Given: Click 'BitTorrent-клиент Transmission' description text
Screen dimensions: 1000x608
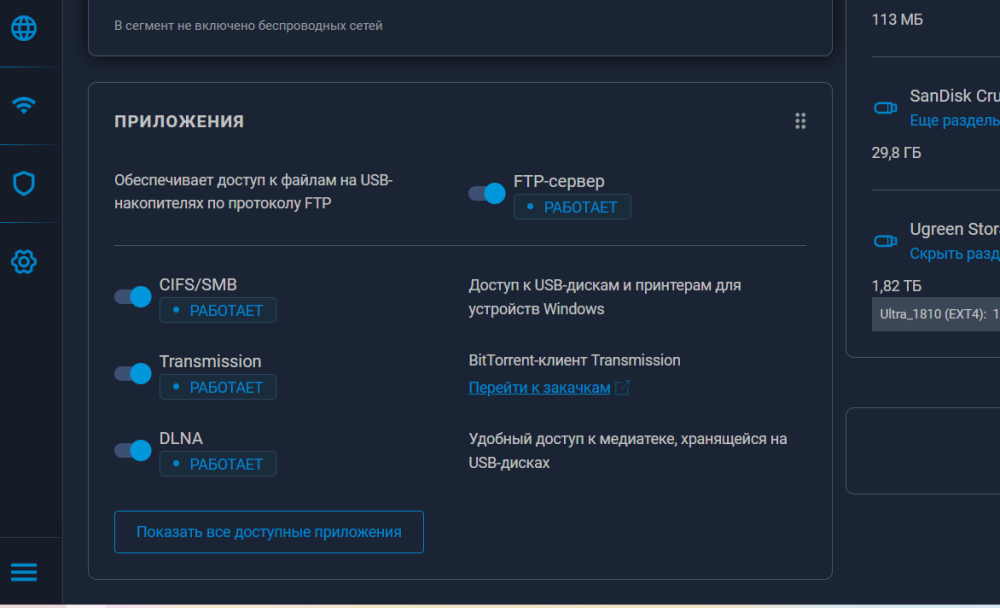Looking at the screenshot, I should point(575,360).
